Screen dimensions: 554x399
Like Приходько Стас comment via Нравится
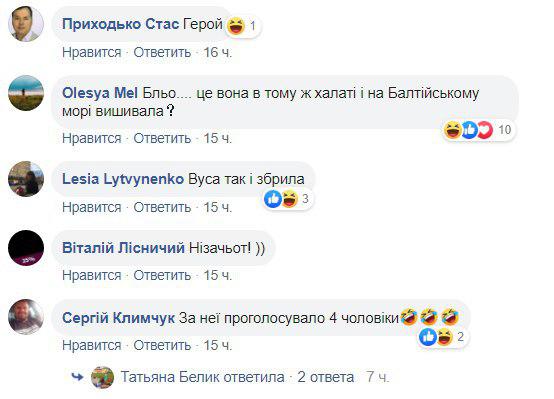point(92,52)
